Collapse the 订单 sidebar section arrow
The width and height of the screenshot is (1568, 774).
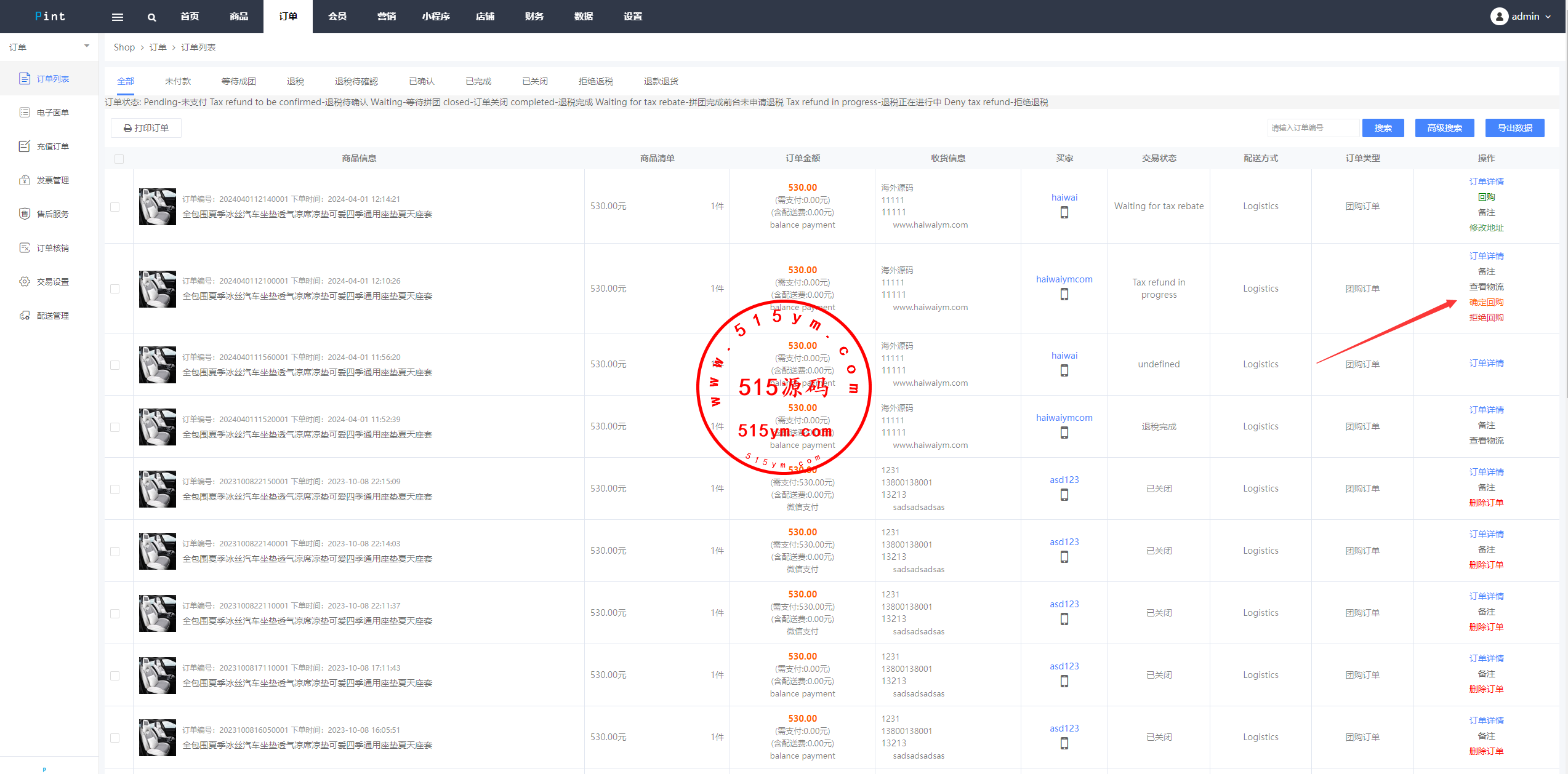(x=87, y=47)
